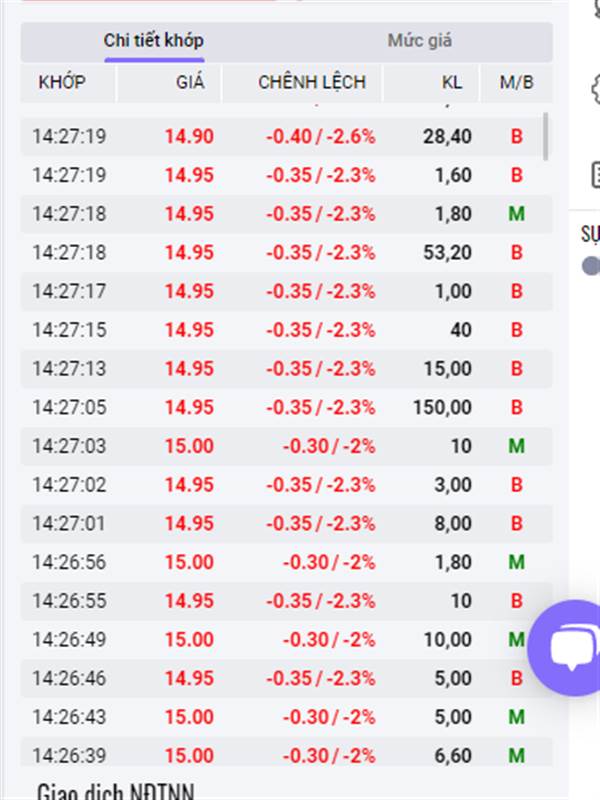This screenshot has height=800, width=600.
Task: Click the M marker on the 14:26:49 row
Action: 516,639
